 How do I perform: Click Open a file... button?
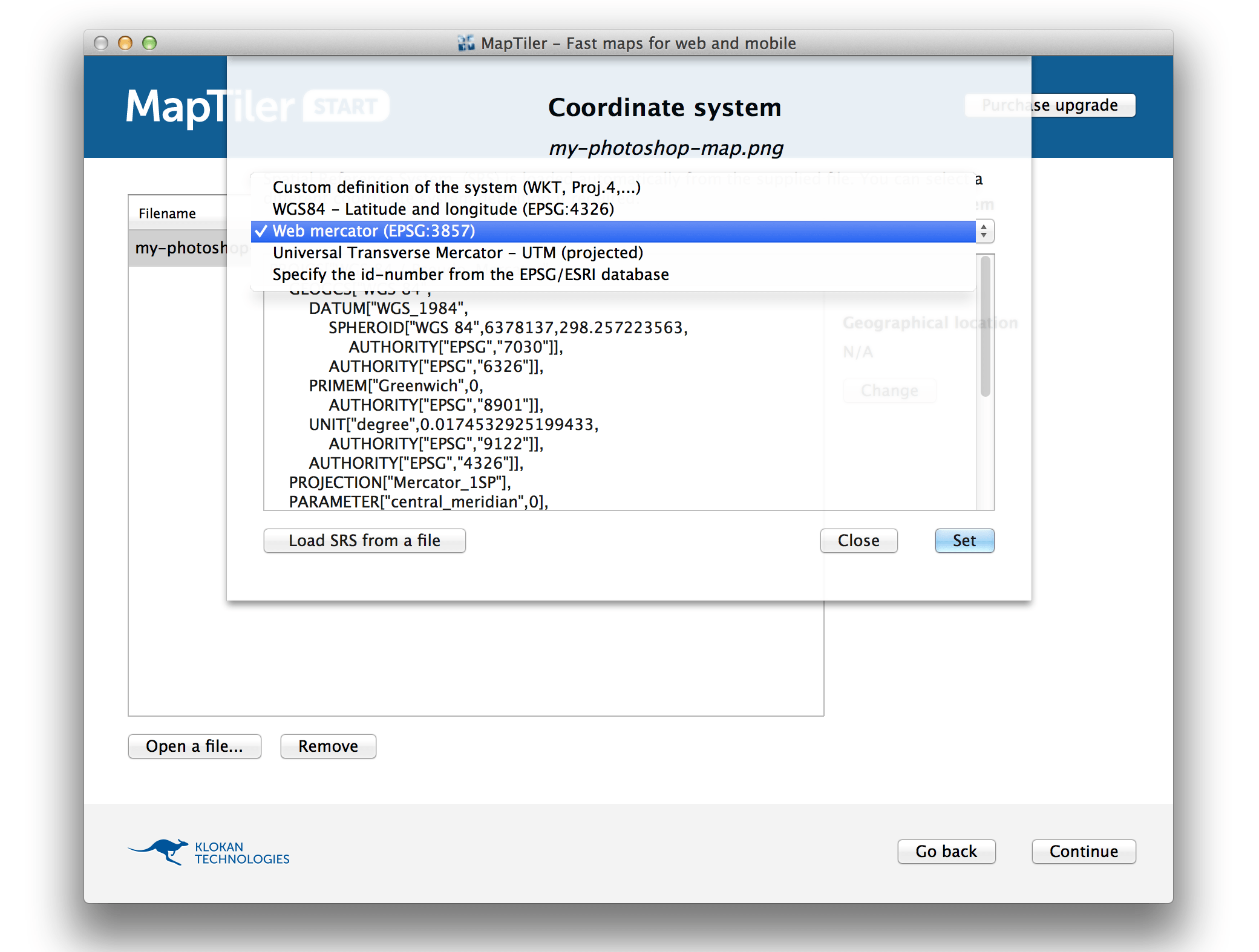pyautogui.click(x=194, y=746)
